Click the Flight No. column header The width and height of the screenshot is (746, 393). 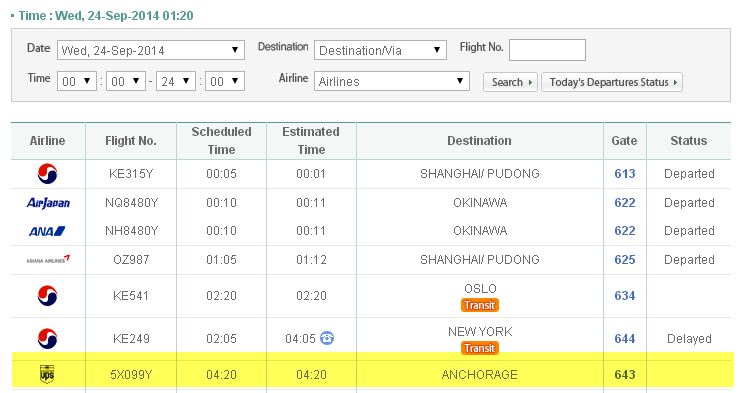[x=131, y=141]
